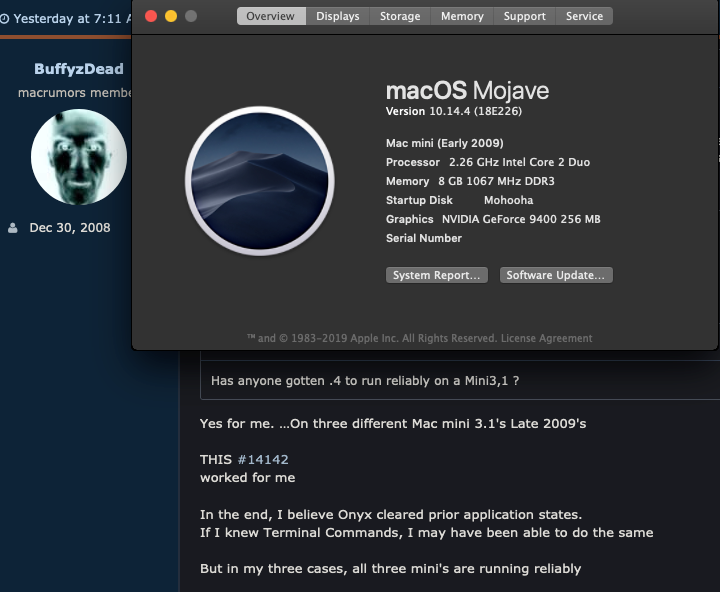Minimize the About This Mac window
Image resolution: width=720 pixels, height=592 pixels.
point(171,16)
